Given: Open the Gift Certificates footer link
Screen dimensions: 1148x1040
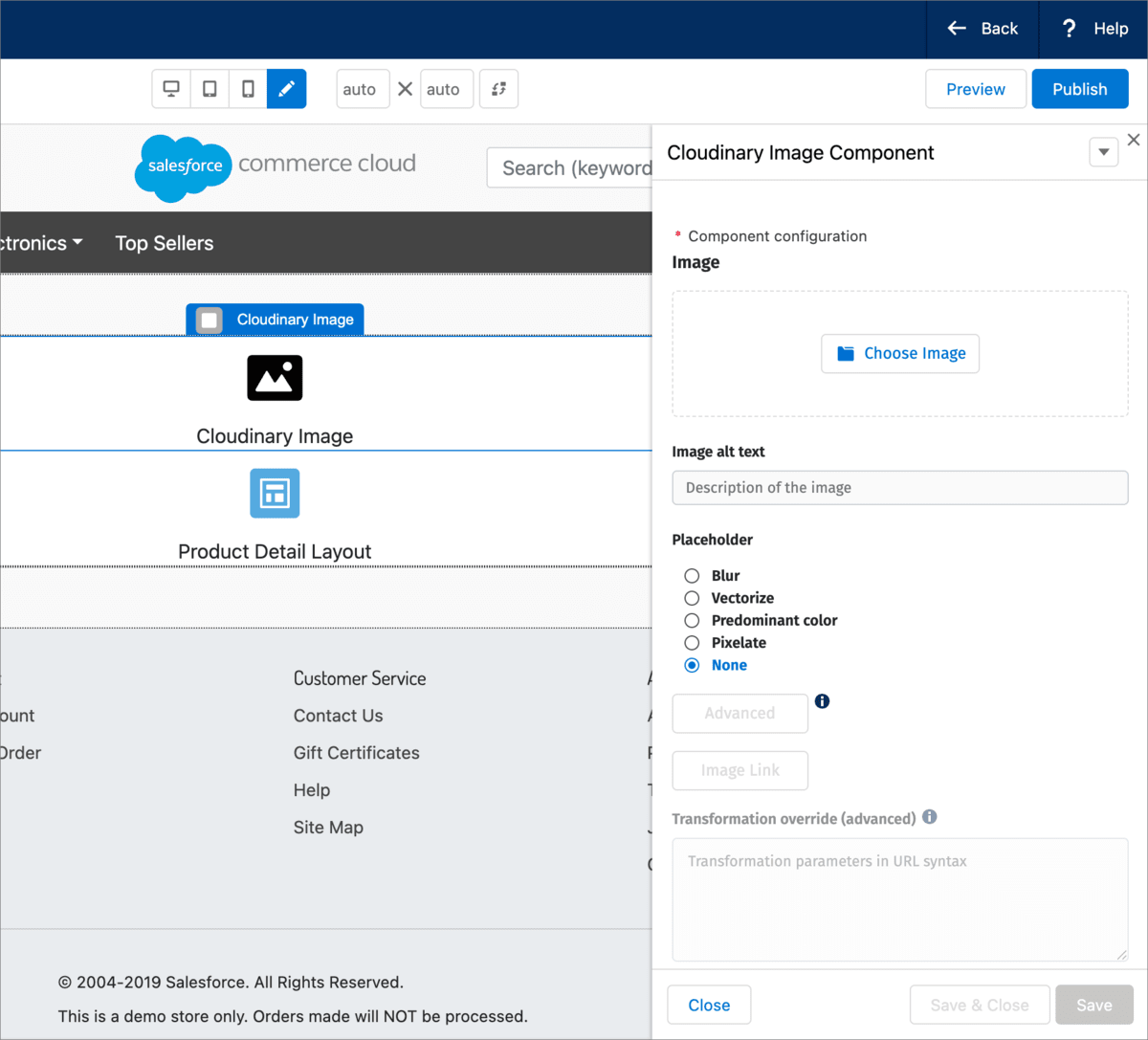Looking at the screenshot, I should [357, 753].
